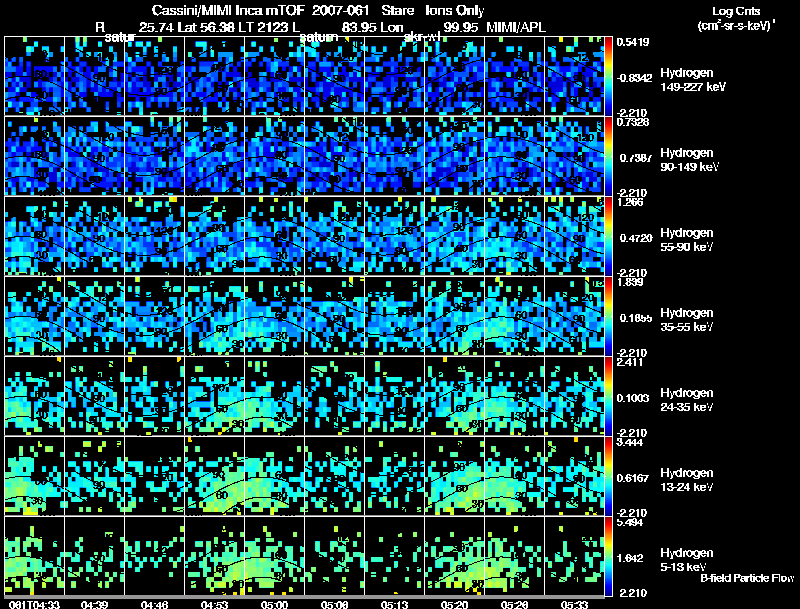Click the color bar beside Hydrogen 24-35 keV

point(608,396)
